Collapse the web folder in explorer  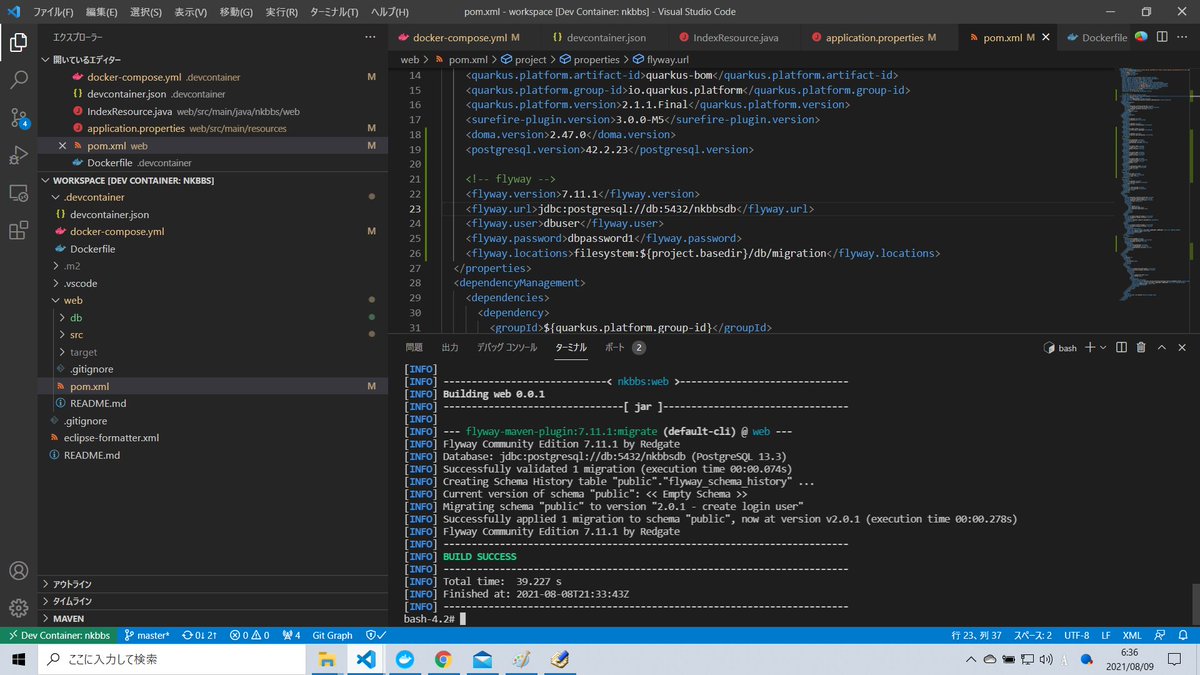(211, 300)
